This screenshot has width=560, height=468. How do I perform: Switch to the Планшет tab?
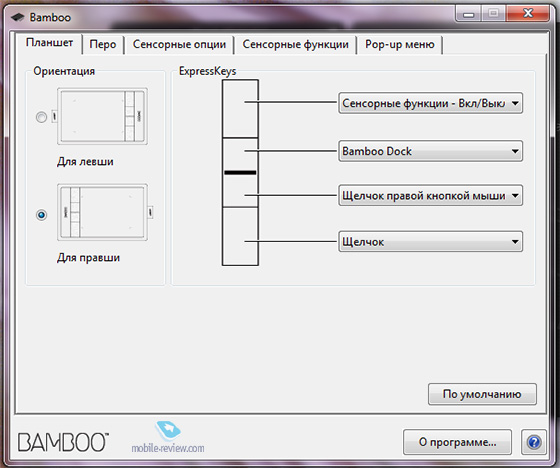(49, 43)
